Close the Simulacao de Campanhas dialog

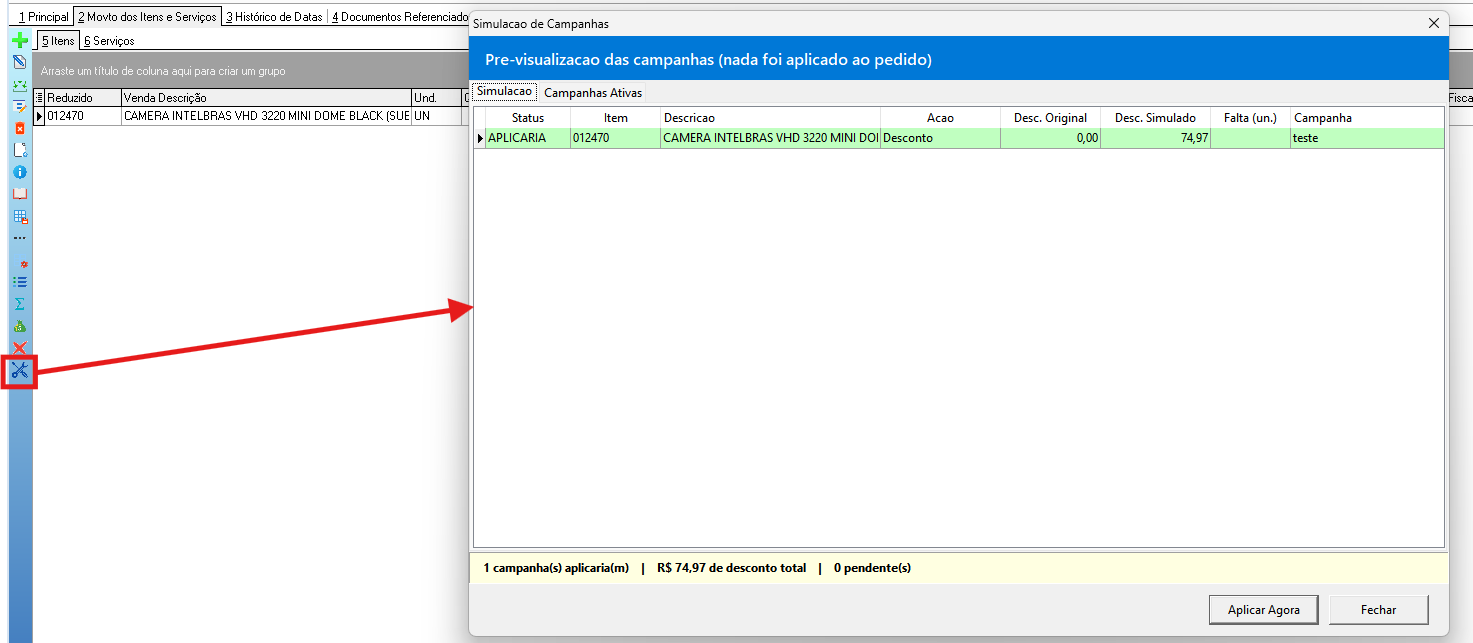1434,23
